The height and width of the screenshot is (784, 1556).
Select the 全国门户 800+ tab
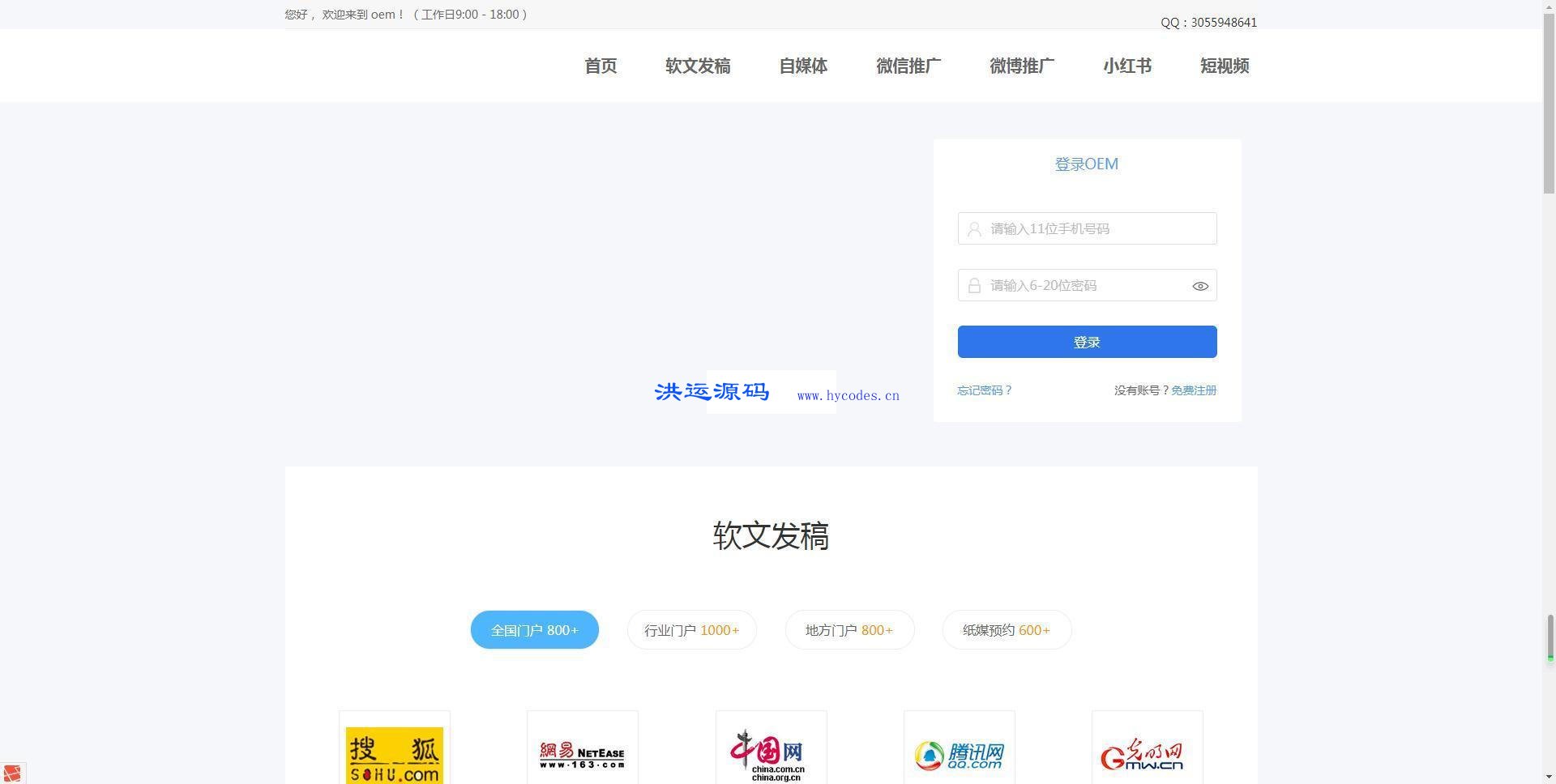click(x=535, y=630)
